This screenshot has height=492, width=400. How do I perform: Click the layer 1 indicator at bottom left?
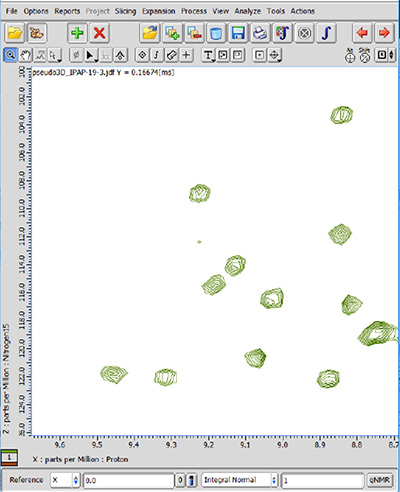pyautogui.click(x=9, y=457)
